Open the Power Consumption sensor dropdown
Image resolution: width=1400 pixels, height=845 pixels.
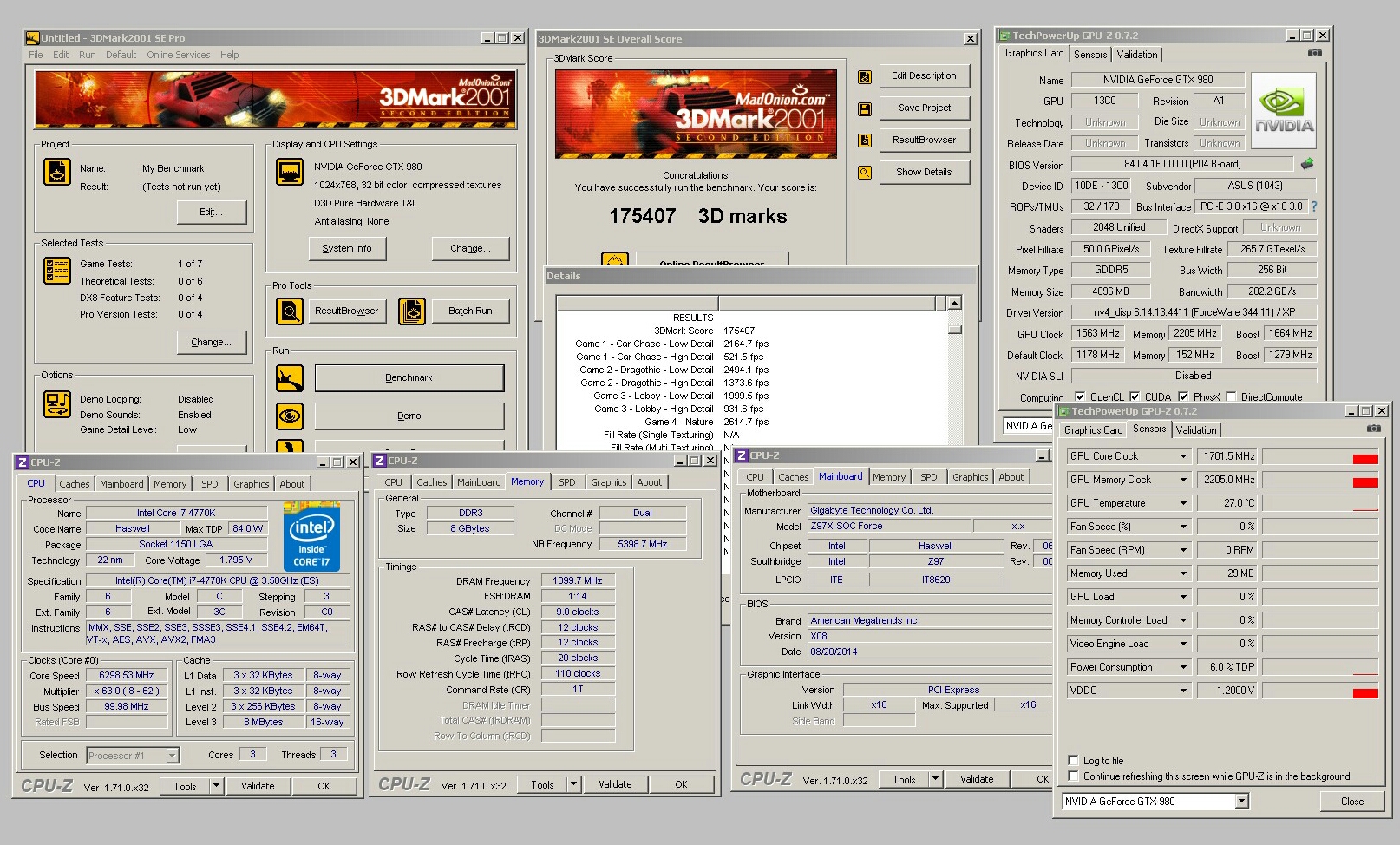pos(1183,667)
